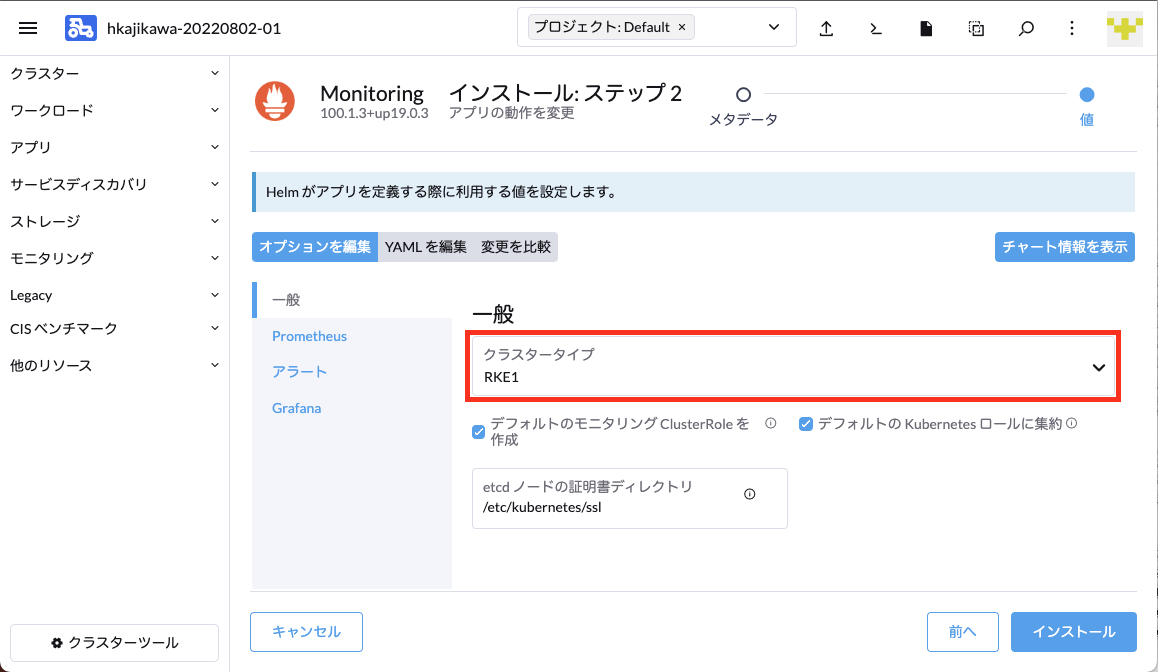The image size is (1158, 672).
Task: Remove the プロジェクト: Default filter tag
Action: pos(682,27)
